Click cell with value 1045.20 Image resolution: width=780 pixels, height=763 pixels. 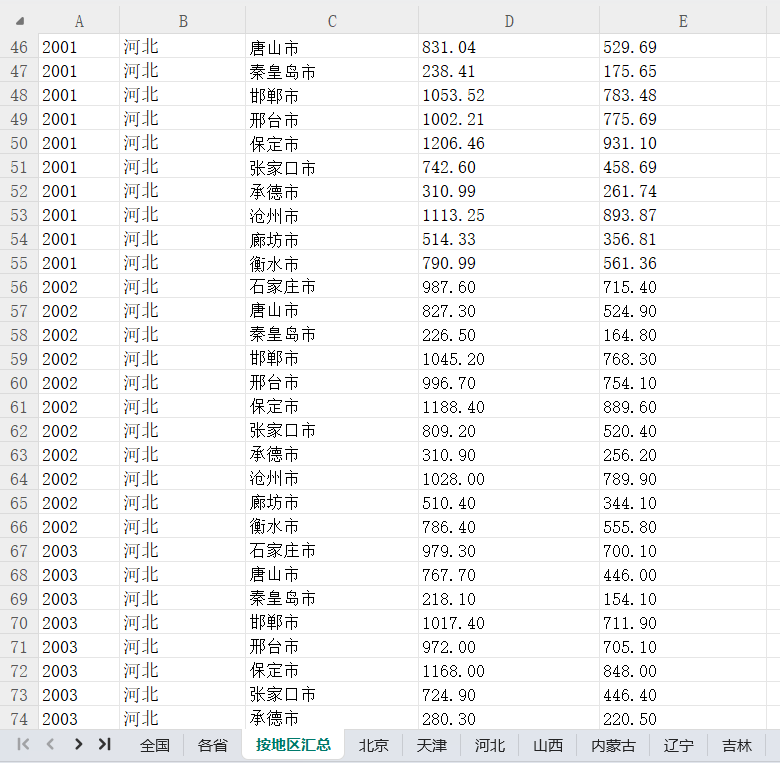click(509, 359)
